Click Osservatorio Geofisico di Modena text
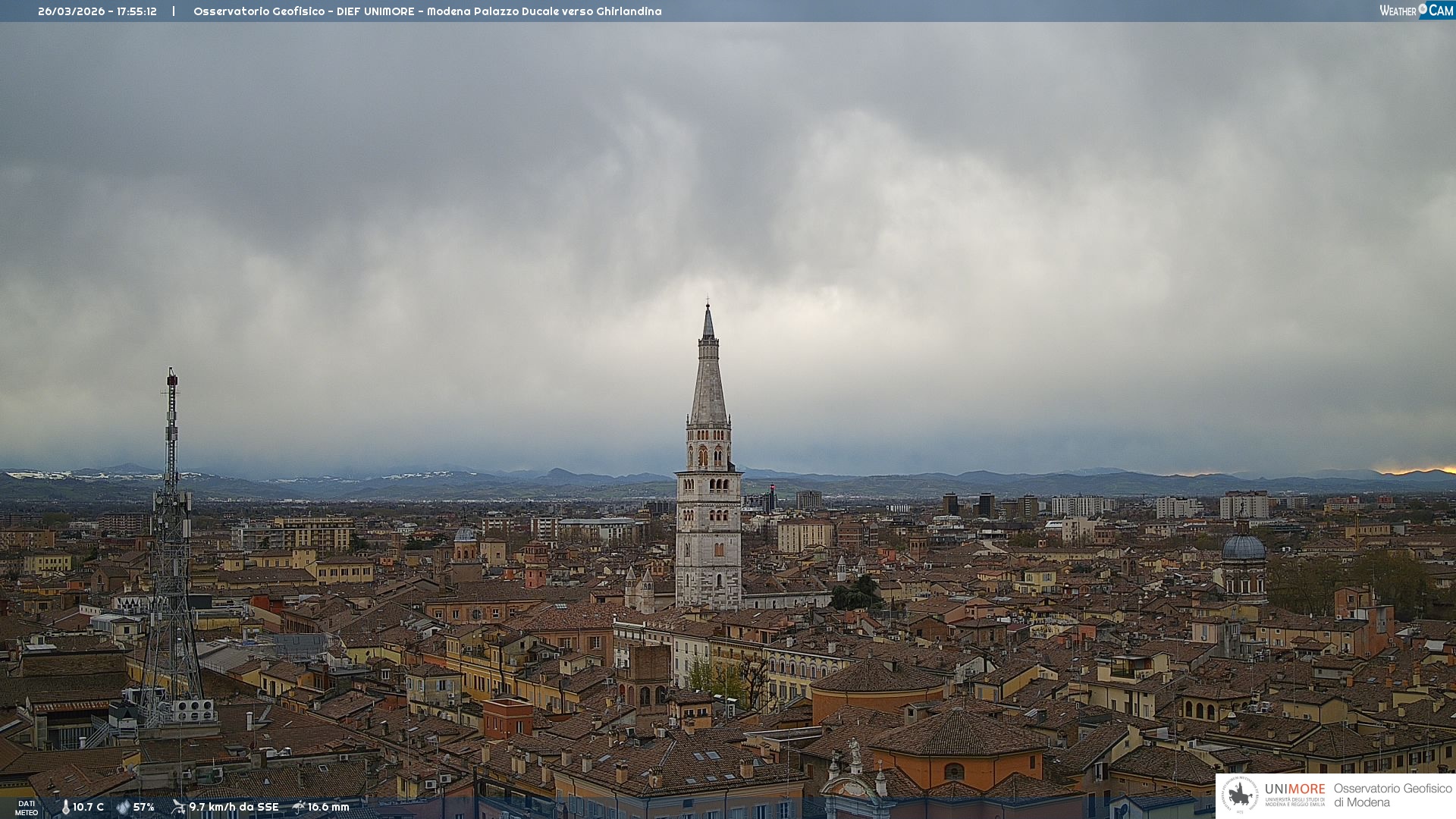Viewport: 1456px width, 819px height. click(1392, 795)
